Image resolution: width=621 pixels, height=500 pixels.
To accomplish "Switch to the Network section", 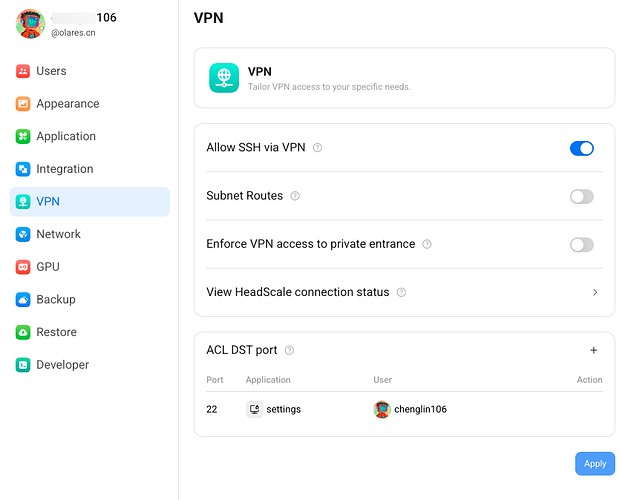I will [x=90, y=234].
